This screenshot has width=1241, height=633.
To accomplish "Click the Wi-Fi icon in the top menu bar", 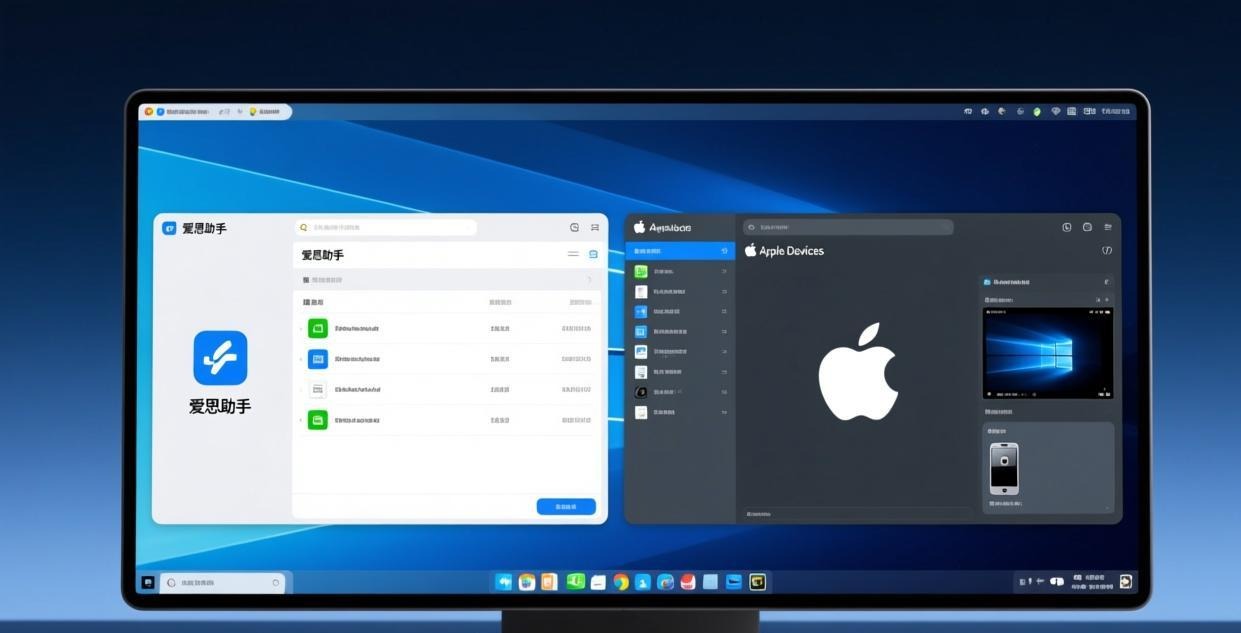I will pyautogui.click(x=1055, y=112).
